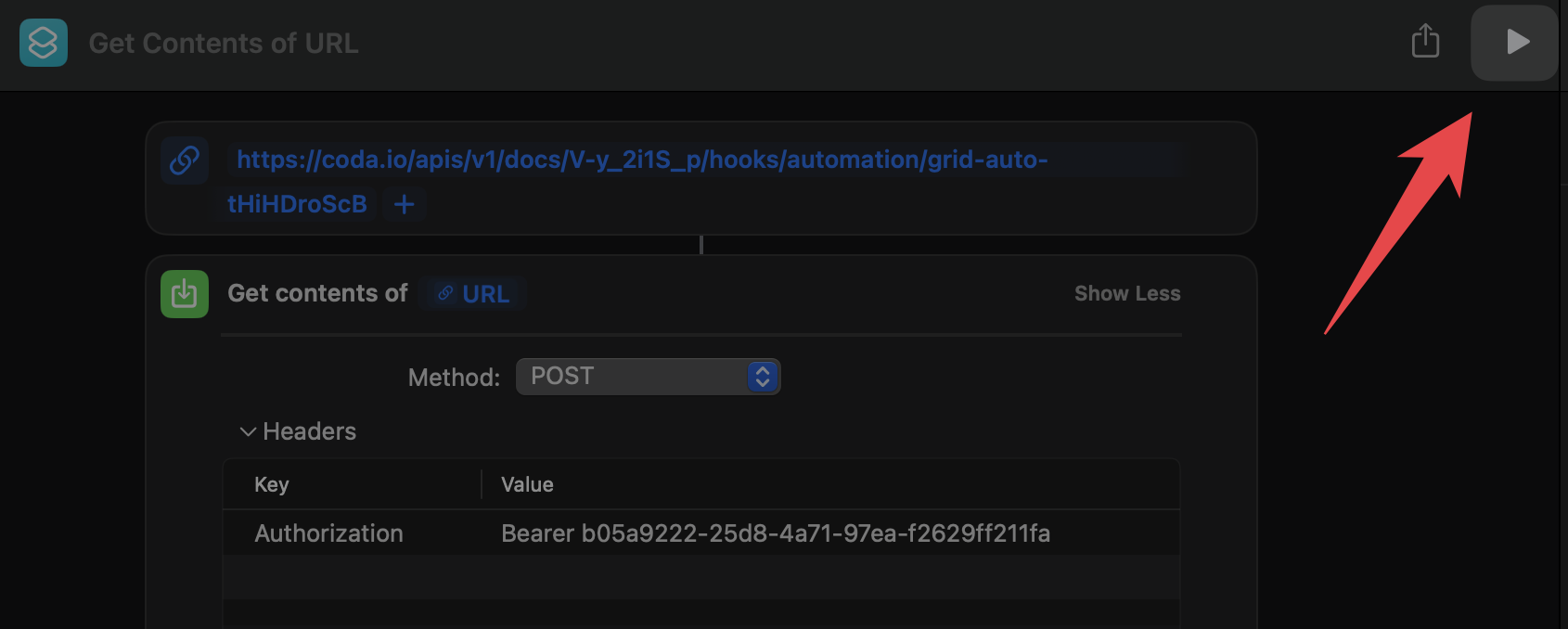
Task: Open the Method POST dropdown
Action: [x=648, y=377]
